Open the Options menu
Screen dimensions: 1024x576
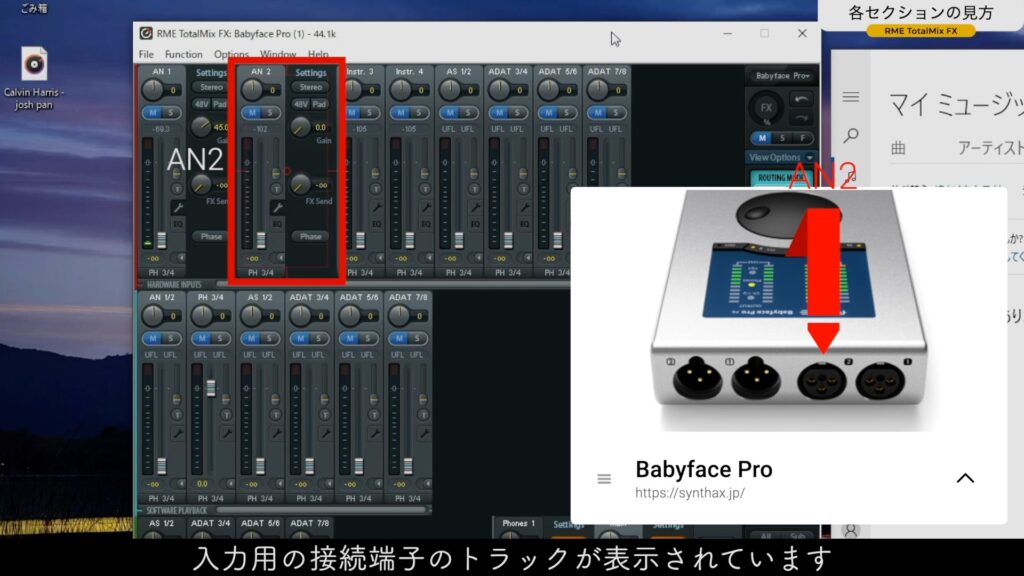(231, 54)
